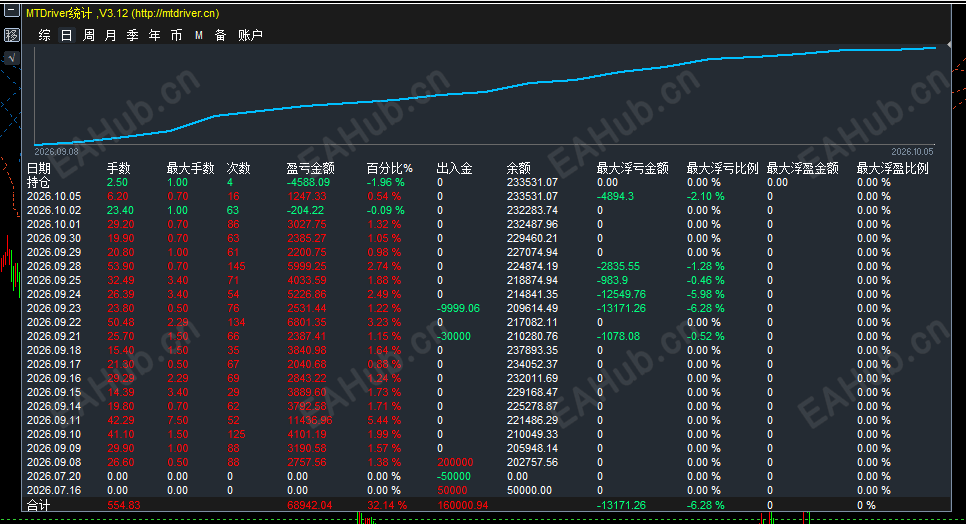Switch to the 周 weekly tab

(89, 35)
